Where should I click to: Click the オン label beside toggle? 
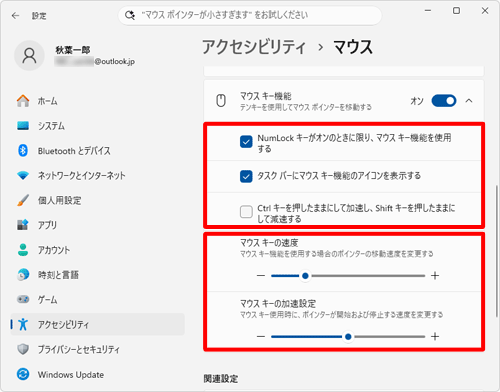tap(417, 101)
